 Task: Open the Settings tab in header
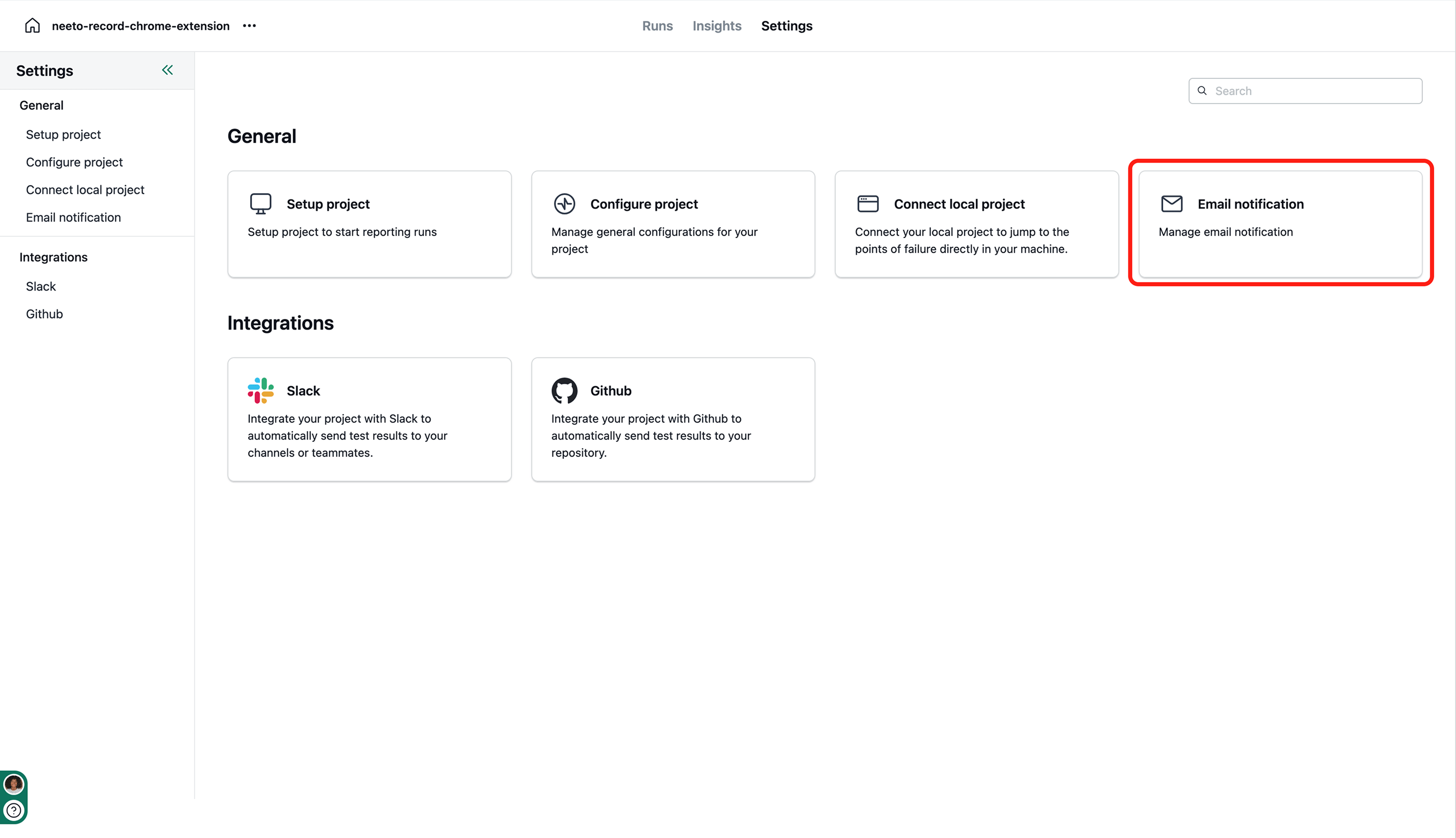pos(787,26)
